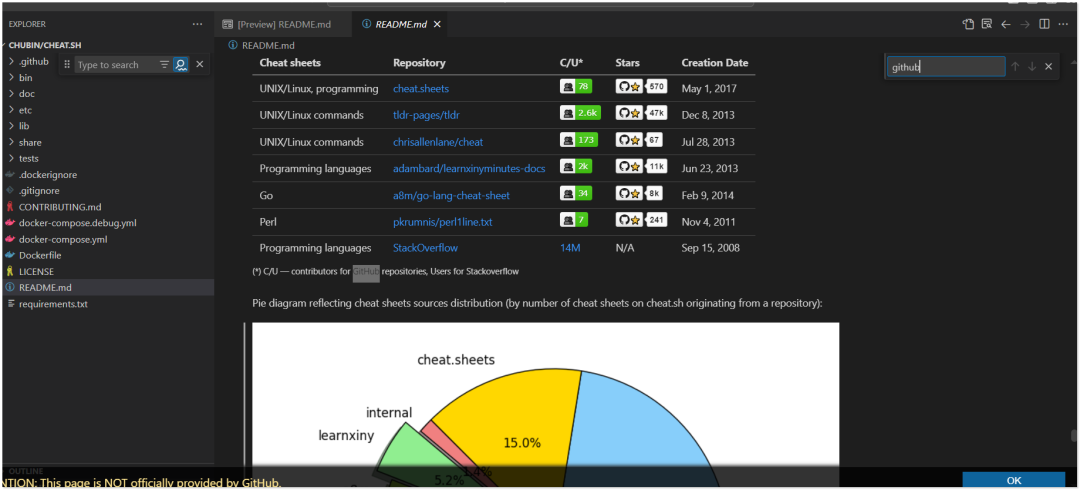Click the GitHub stars badge showing 241
This screenshot has height=490, width=1080.
click(x=641, y=220)
